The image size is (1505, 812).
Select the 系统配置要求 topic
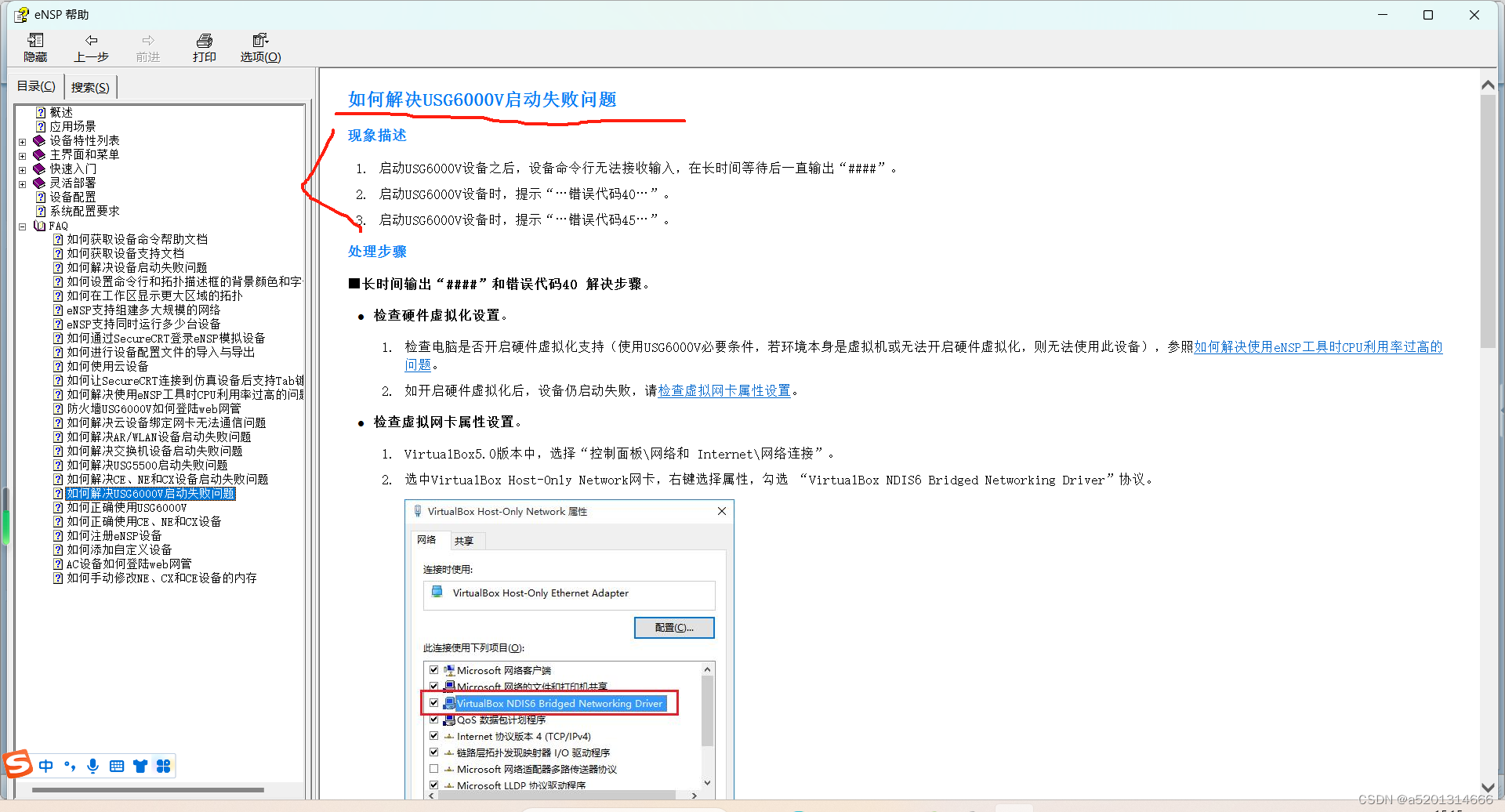(x=85, y=211)
